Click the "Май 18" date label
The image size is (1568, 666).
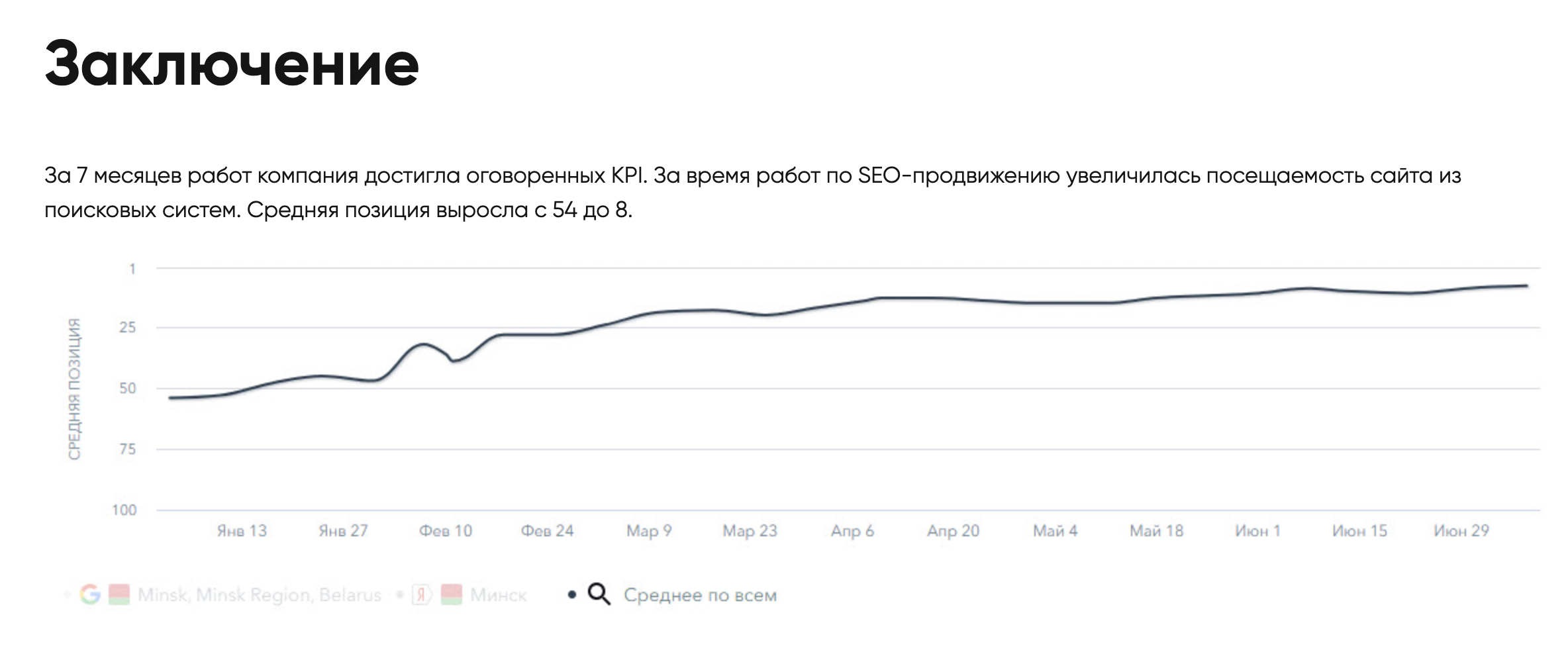[1156, 531]
